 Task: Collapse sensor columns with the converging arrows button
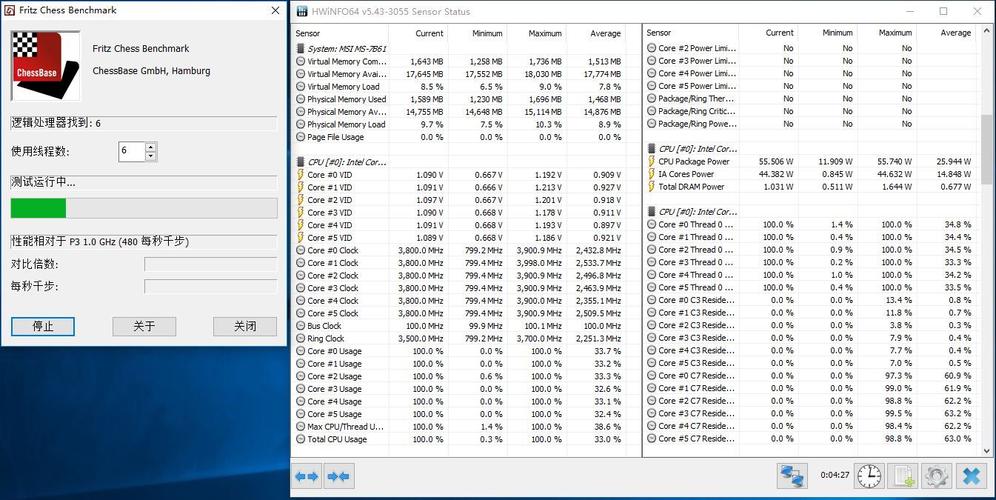[339, 476]
